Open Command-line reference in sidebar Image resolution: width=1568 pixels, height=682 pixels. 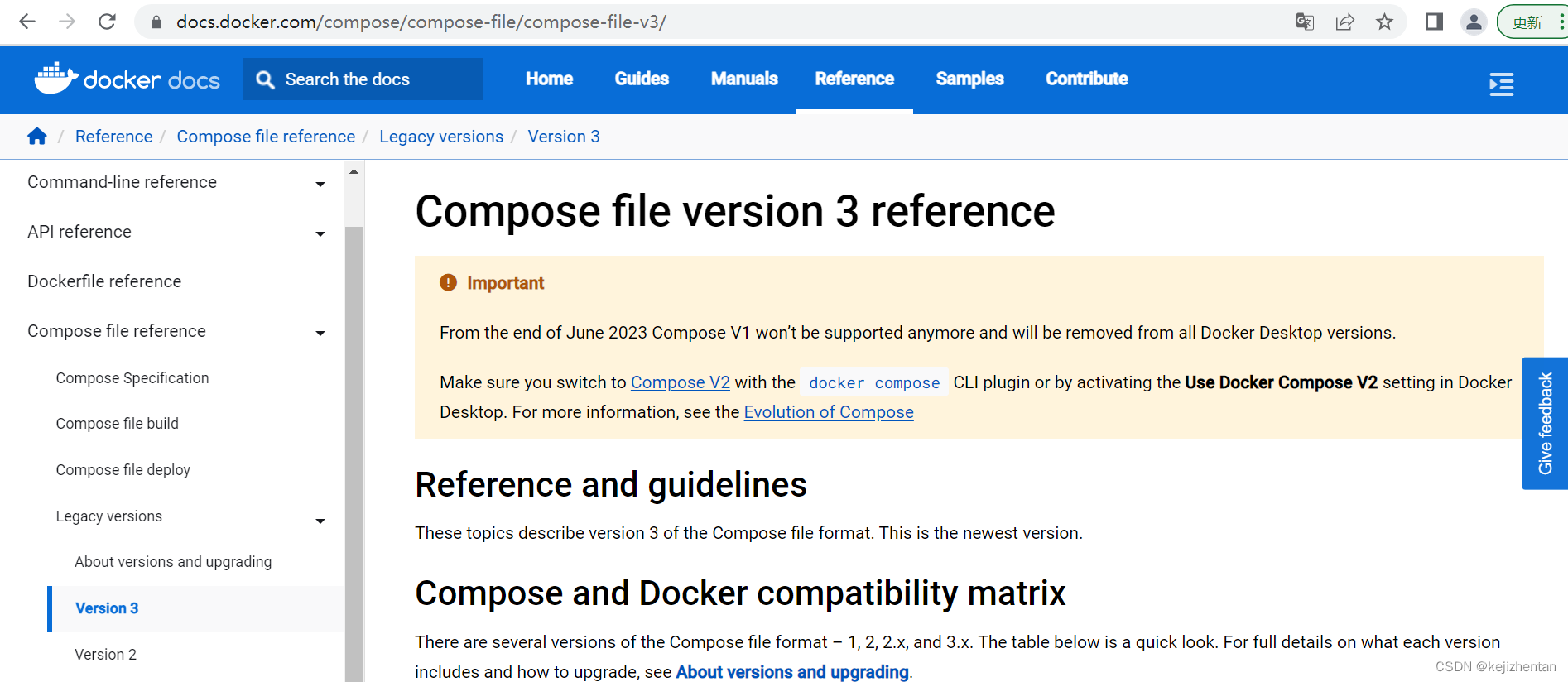tap(122, 182)
